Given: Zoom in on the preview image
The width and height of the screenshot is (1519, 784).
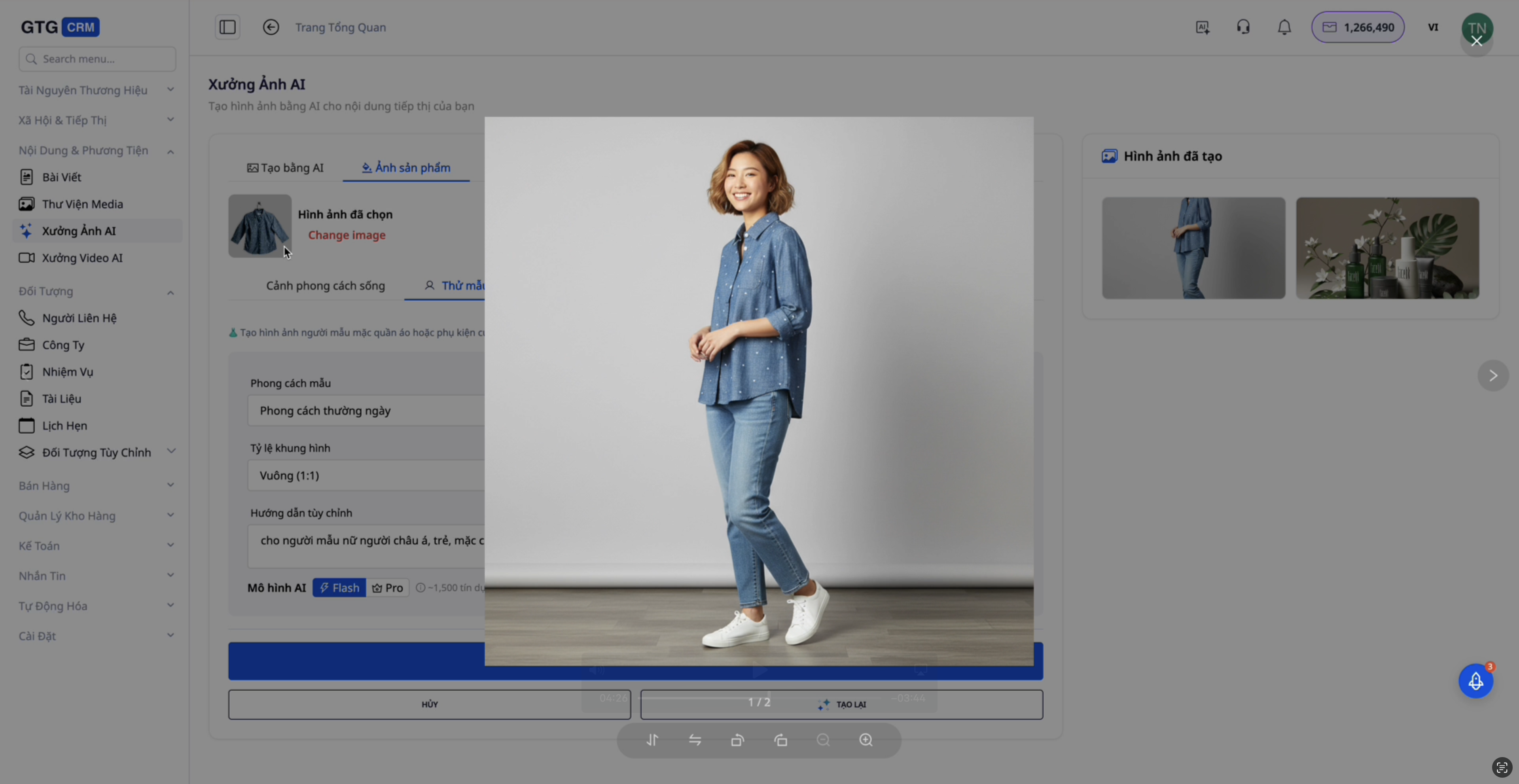Looking at the screenshot, I should (x=866, y=740).
